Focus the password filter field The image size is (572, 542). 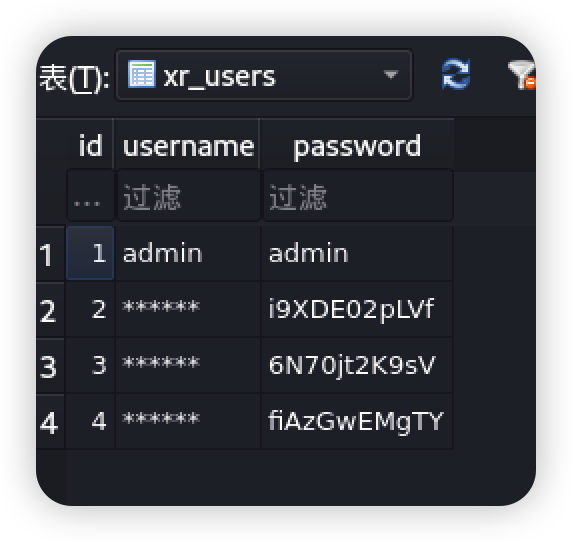[x=358, y=197]
